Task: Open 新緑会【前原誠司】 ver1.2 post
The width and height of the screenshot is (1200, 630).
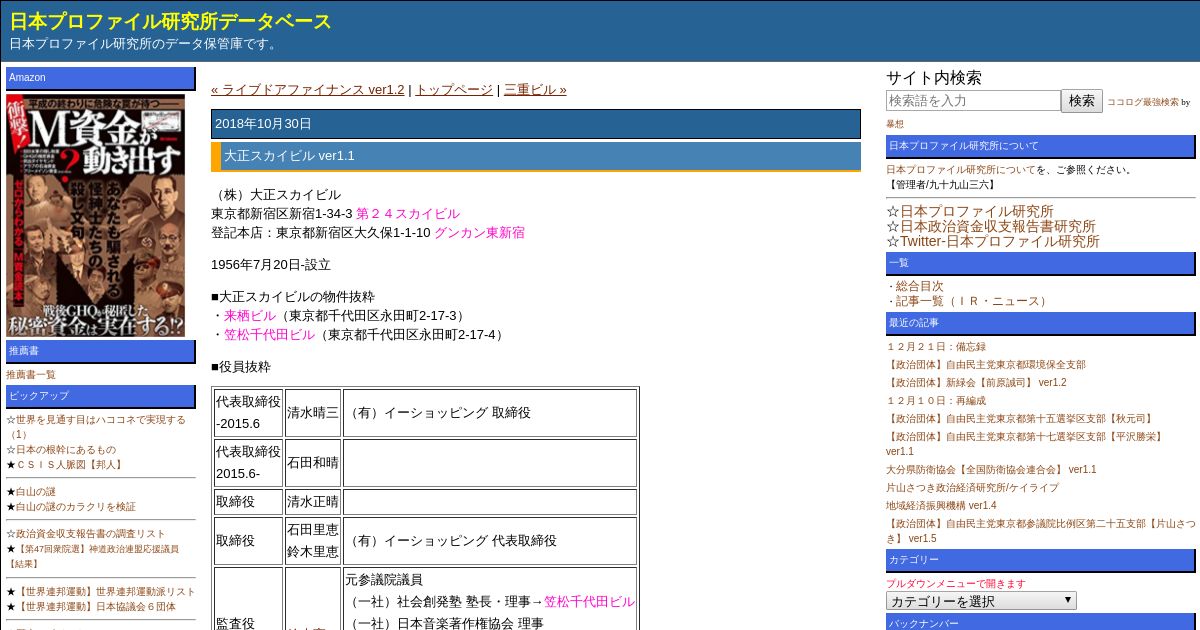Action: pyautogui.click(x=976, y=383)
